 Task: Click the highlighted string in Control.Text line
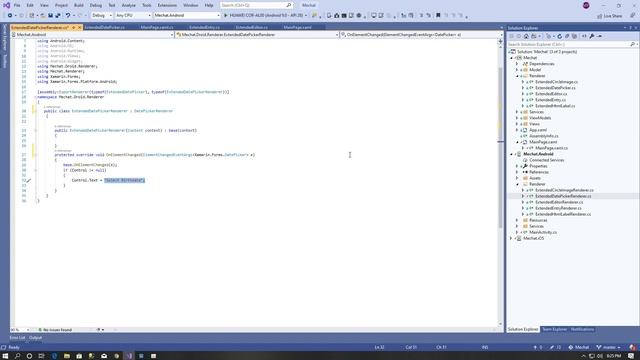pyautogui.click(x=124, y=180)
